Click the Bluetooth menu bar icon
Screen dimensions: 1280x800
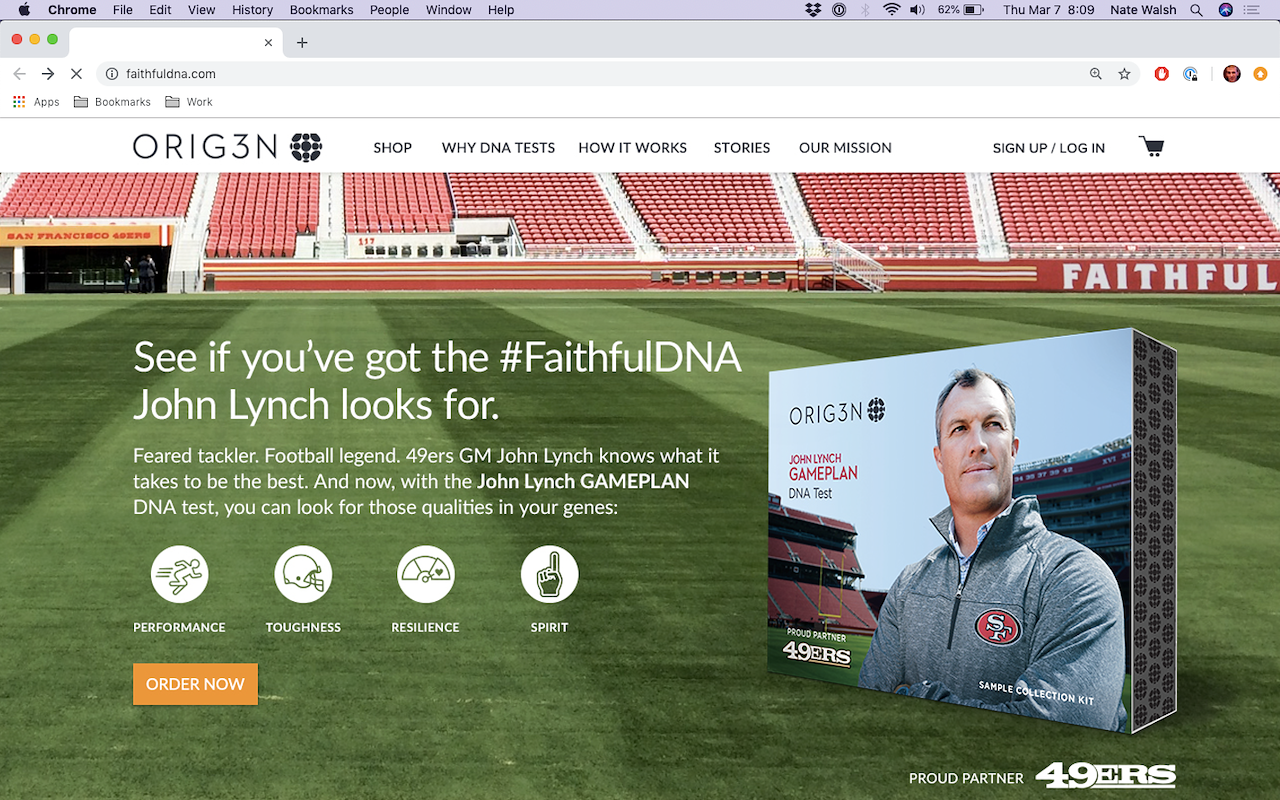866,10
